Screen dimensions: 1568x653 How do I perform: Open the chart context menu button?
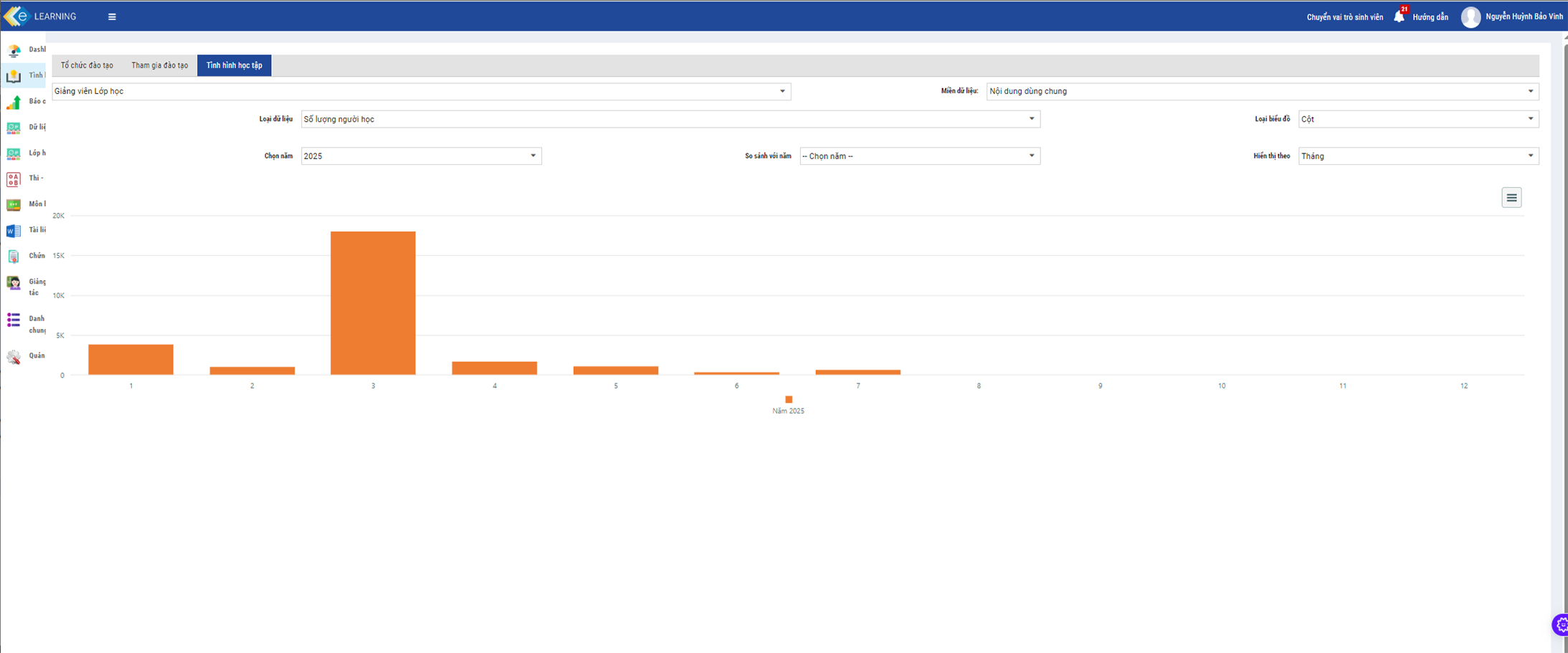[1511, 198]
